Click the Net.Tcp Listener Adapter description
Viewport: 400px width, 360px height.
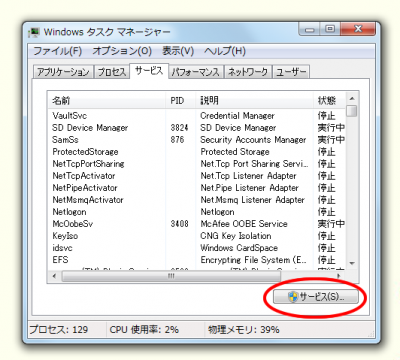(x=248, y=176)
